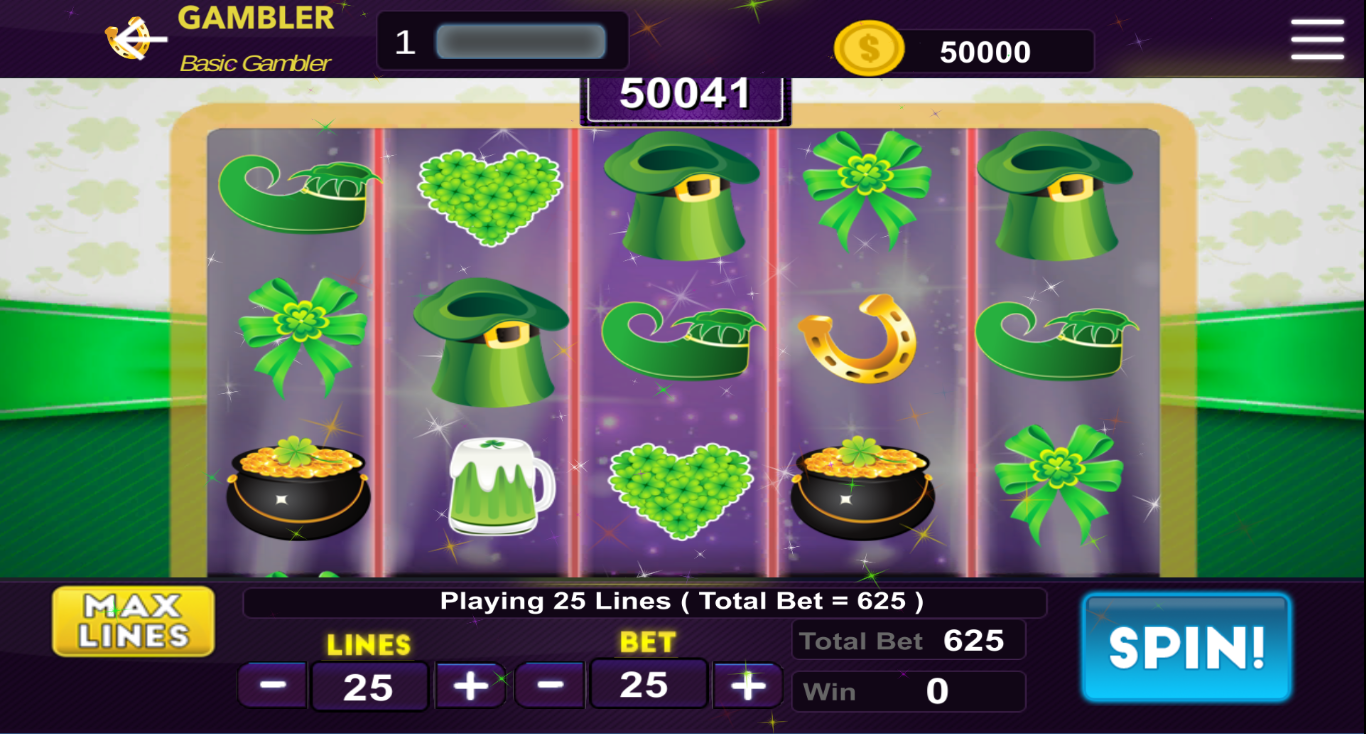Click the leprechaun shoe on top left reel
This screenshot has width=1366, height=734.
coord(300,191)
